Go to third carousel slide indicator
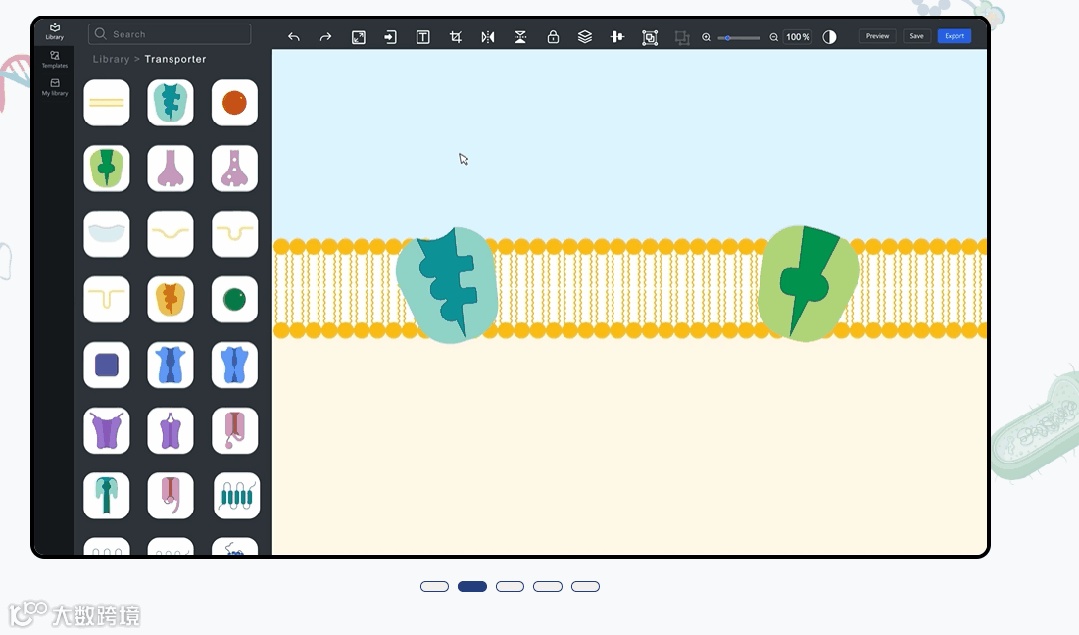The height and width of the screenshot is (635, 1079). tap(510, 586)
